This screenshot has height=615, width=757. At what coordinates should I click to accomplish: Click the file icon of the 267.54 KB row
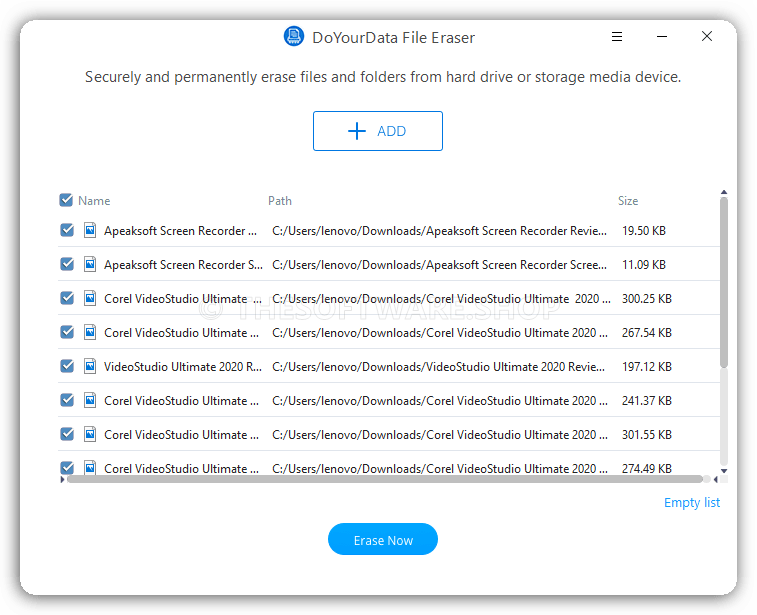click(90, 332)
